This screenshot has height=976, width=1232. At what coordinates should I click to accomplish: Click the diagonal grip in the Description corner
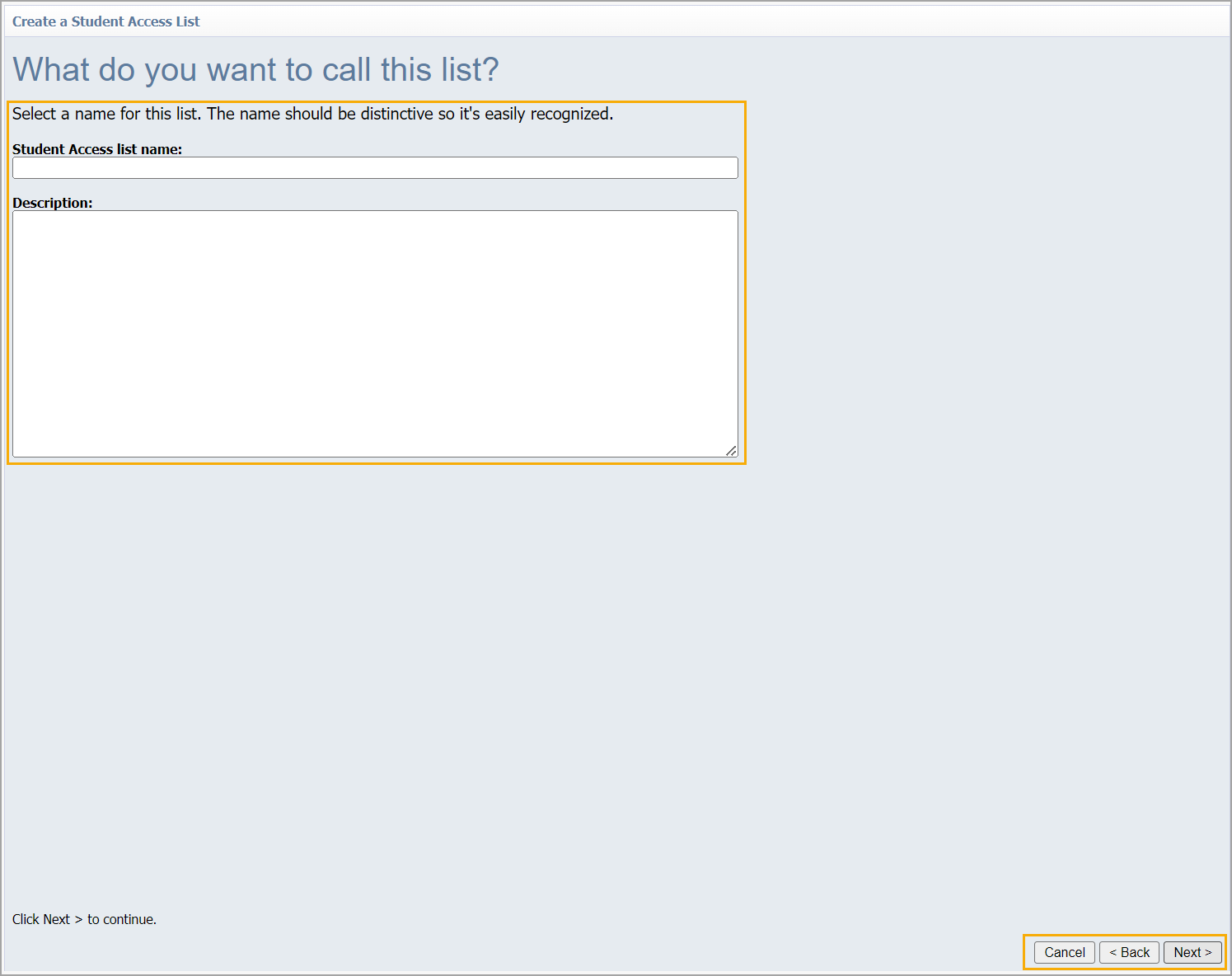[731, 450]
